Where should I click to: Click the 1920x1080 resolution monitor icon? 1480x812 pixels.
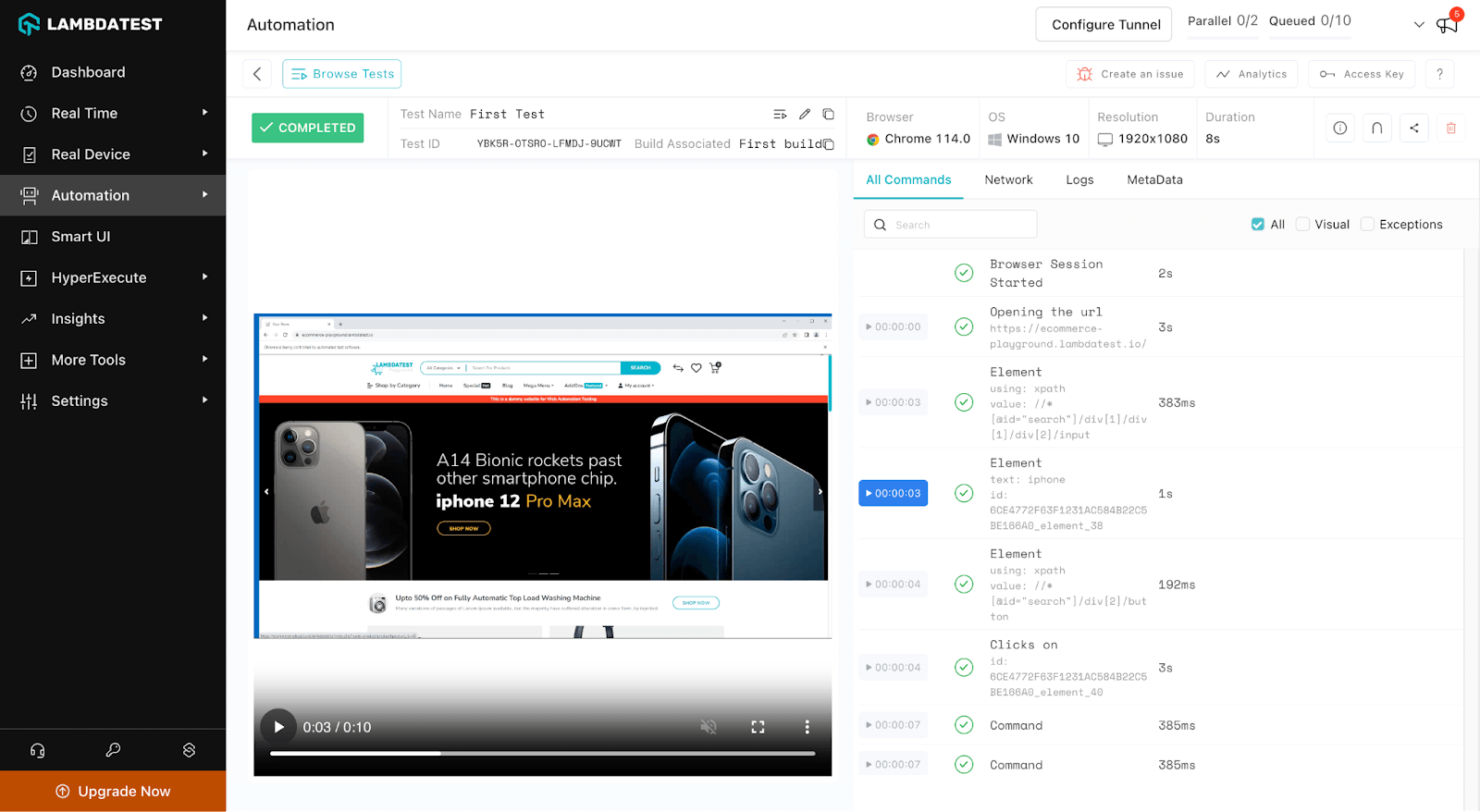1105,140
